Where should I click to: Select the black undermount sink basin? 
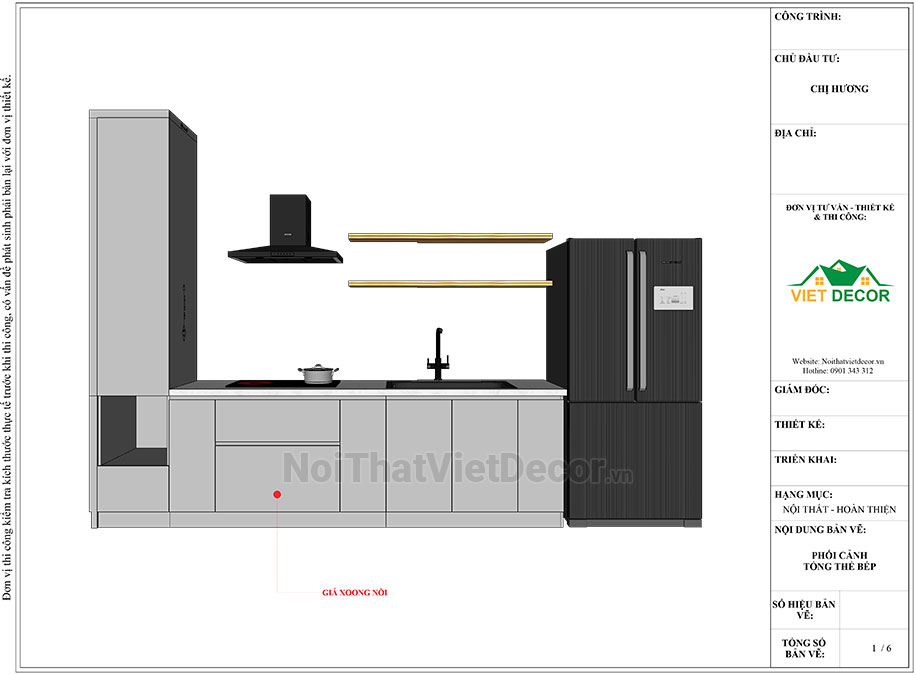452,385
